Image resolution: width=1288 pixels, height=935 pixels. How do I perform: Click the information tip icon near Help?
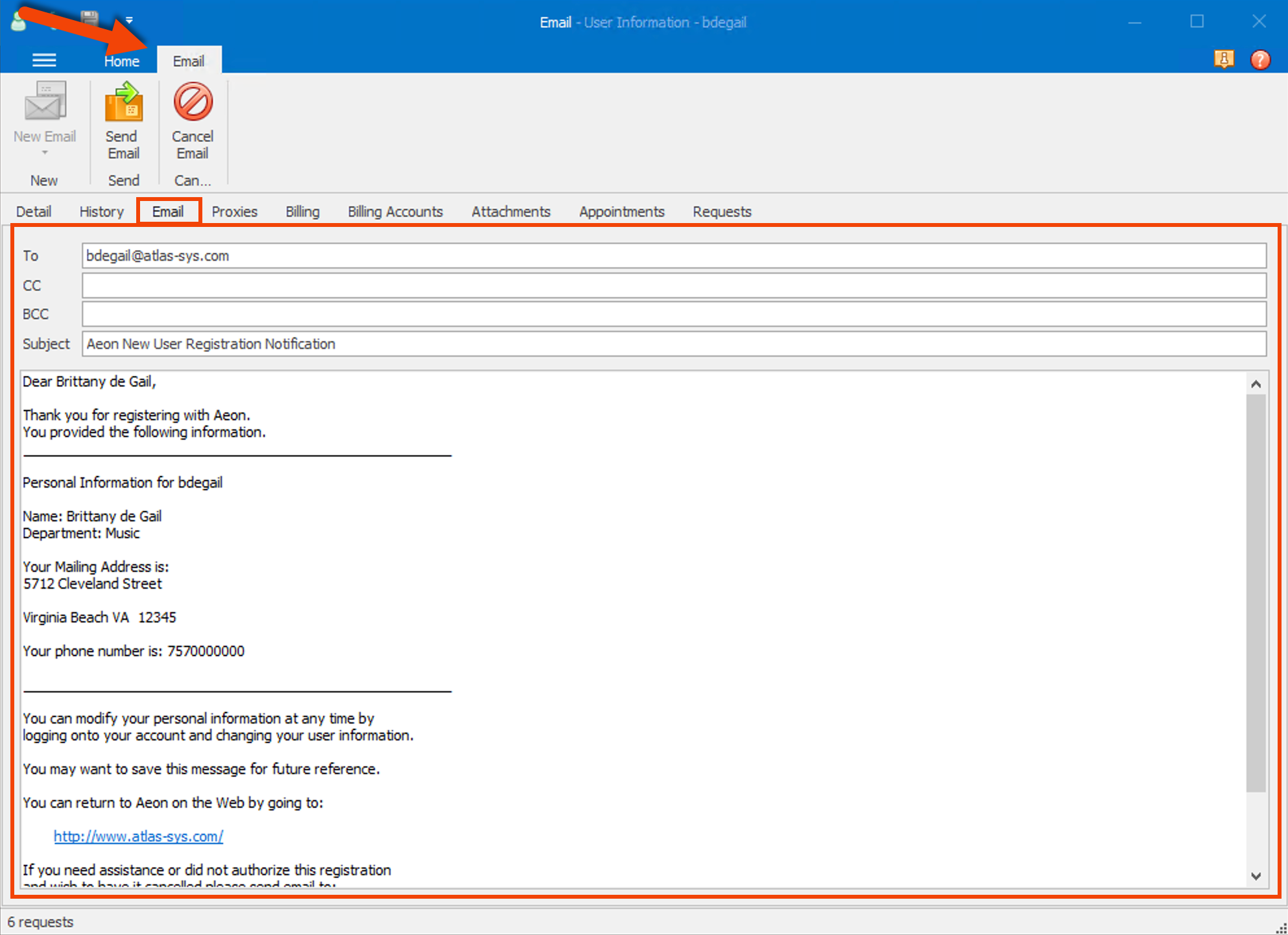(x=1224, y=60)
